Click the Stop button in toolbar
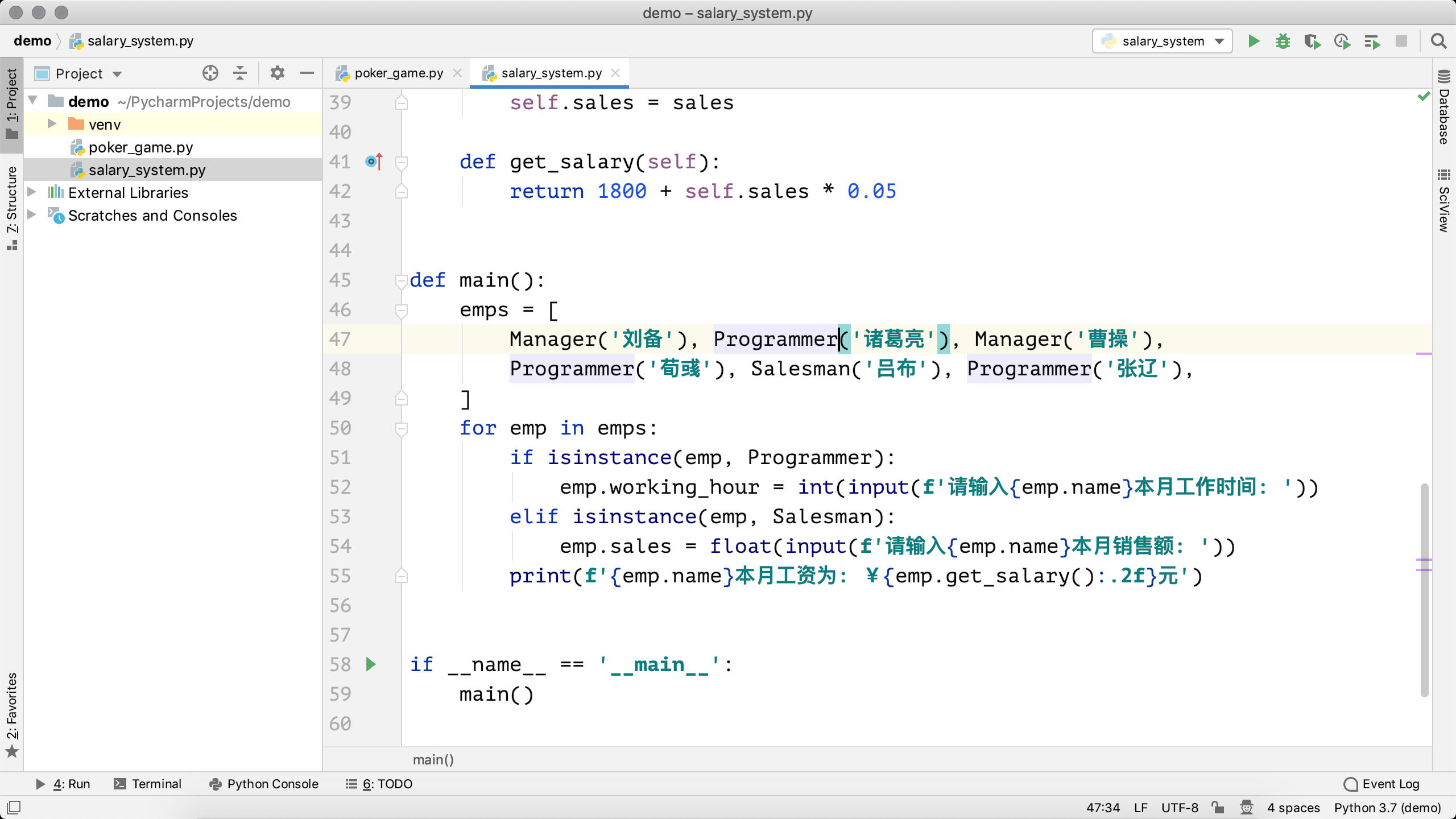This screenshot has height=819, width=1456. coord(1405,41)
